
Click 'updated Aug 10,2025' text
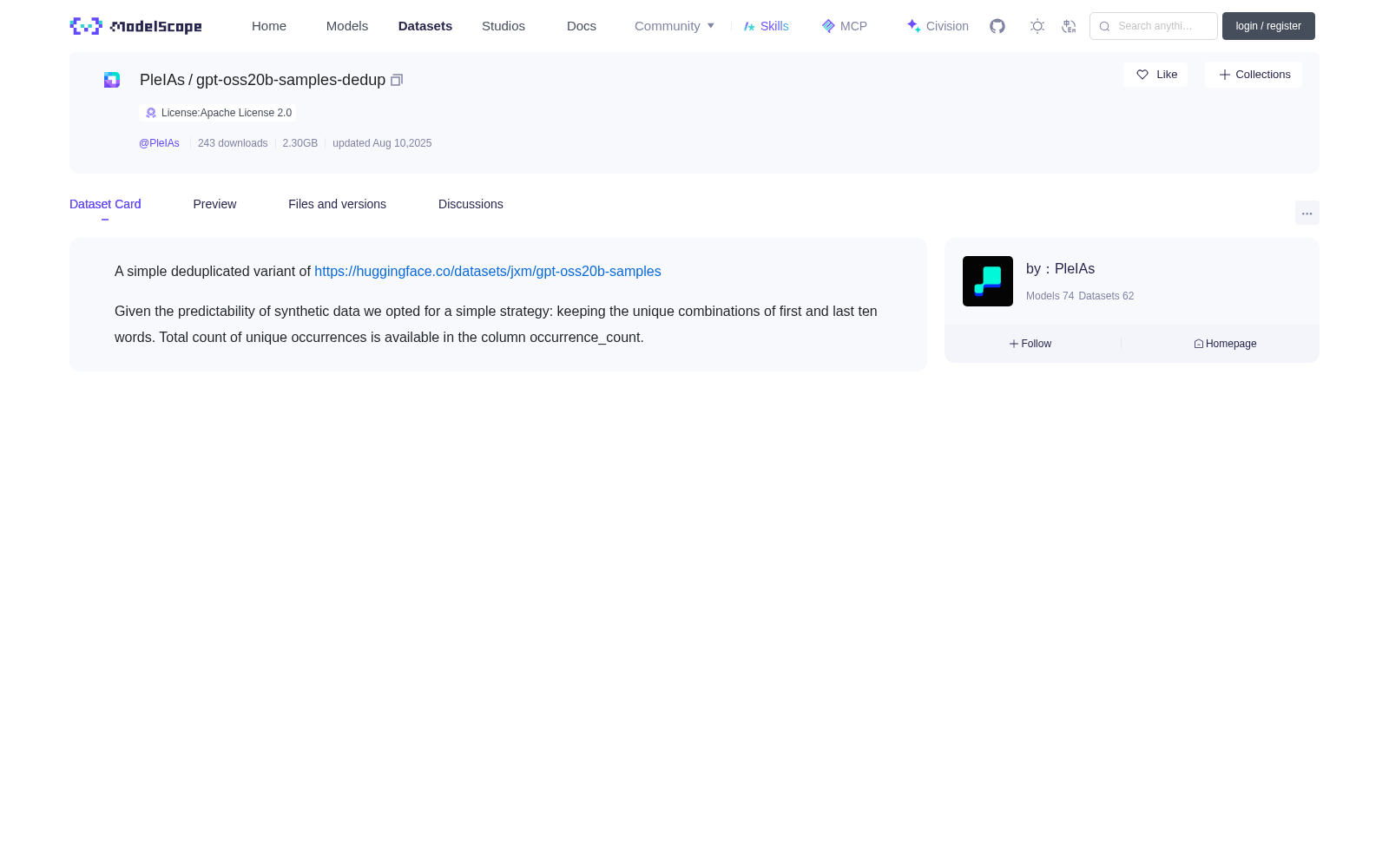point(382,143)
